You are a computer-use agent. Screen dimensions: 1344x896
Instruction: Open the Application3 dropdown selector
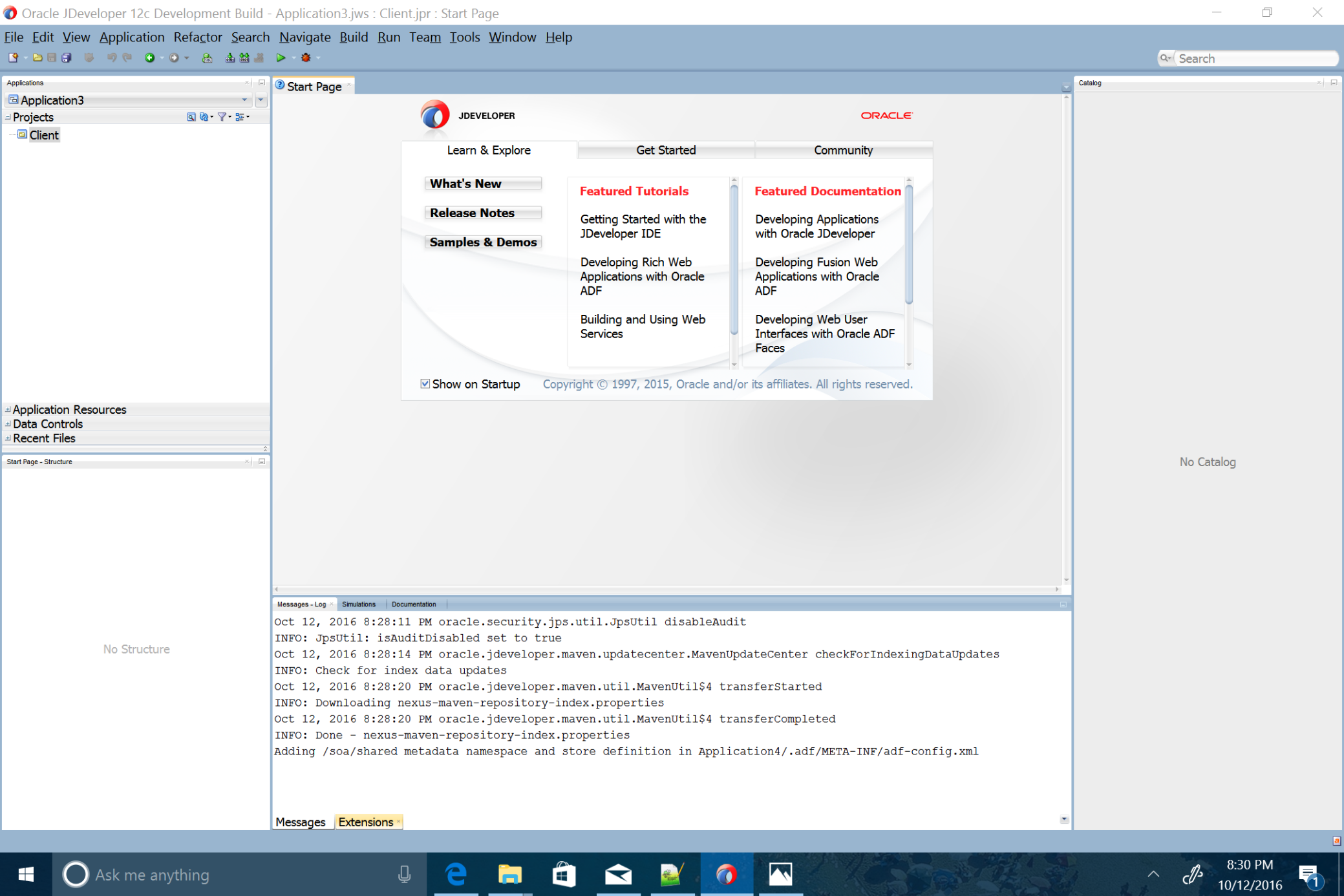click(x=244, y=100)
